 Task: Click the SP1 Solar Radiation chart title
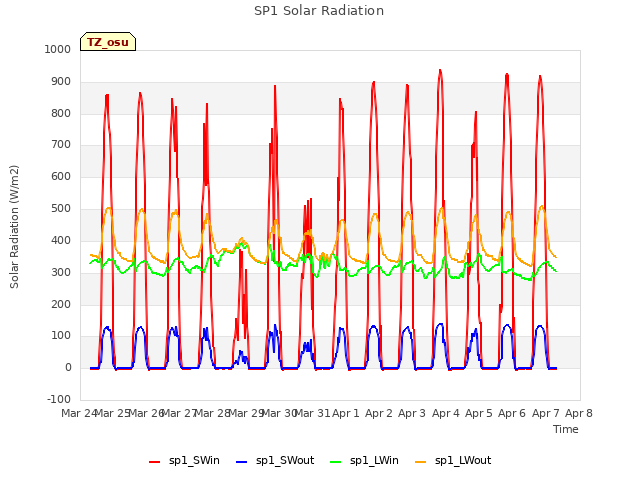(x=319, y=11)
